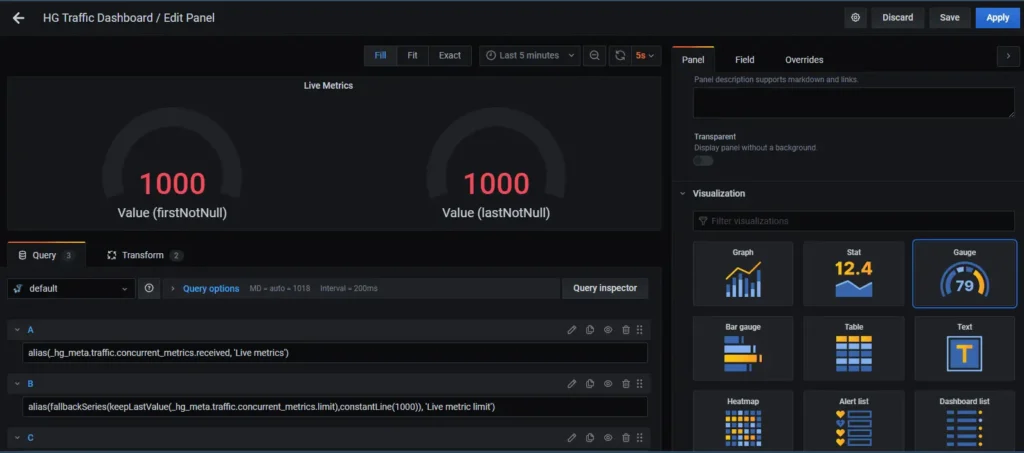Set view mode to Exact
The image size is (1024, 453).
[x=450, y=55]
